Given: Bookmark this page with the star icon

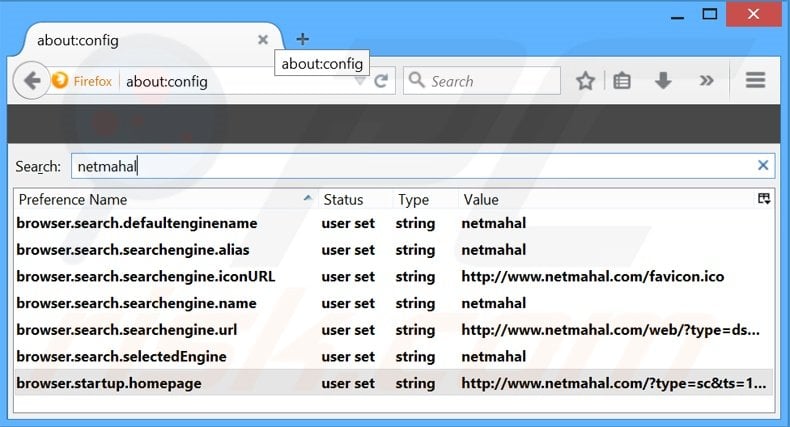Looking at the screenshot, I should tap(585, 81).
